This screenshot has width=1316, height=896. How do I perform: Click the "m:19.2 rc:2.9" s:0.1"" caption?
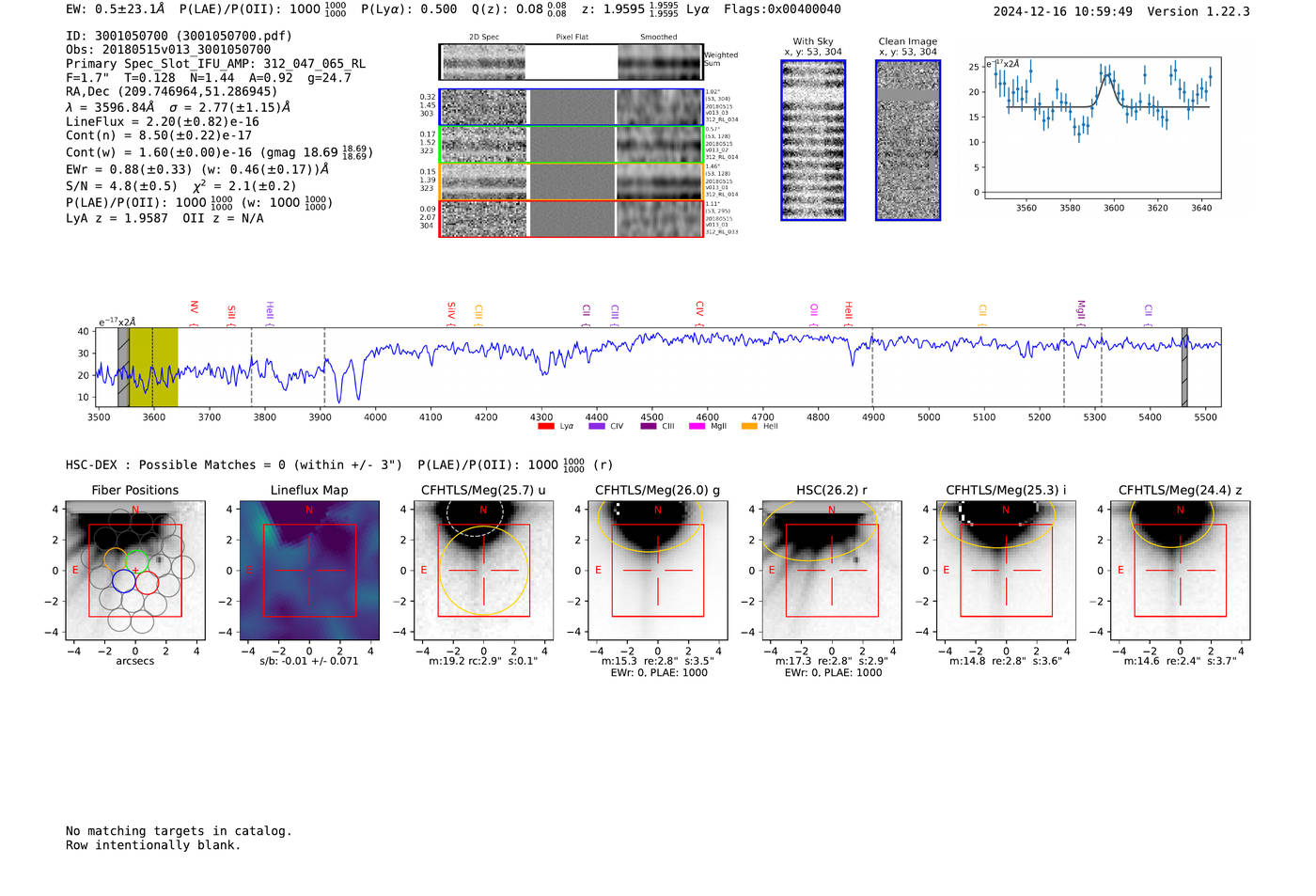(483, 661)
